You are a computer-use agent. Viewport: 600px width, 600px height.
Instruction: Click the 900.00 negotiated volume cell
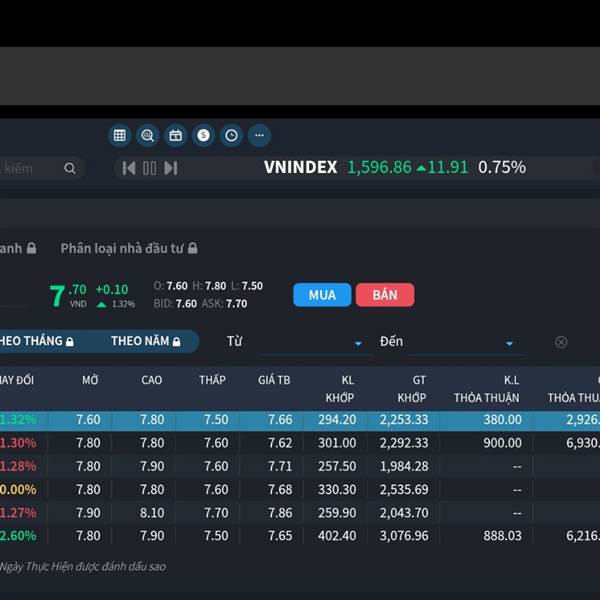(x=502, y=443)
